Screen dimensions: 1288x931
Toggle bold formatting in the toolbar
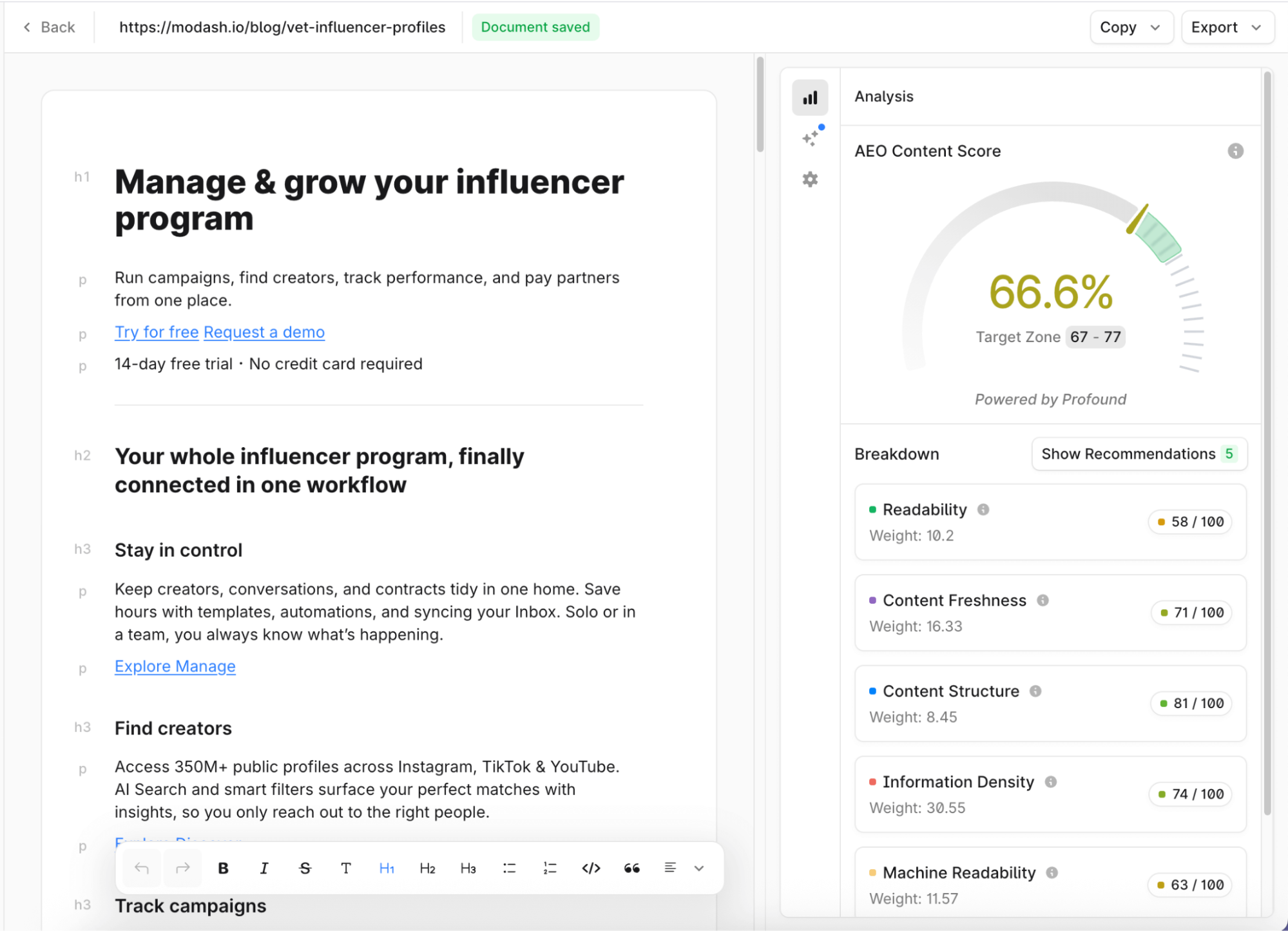223,868
